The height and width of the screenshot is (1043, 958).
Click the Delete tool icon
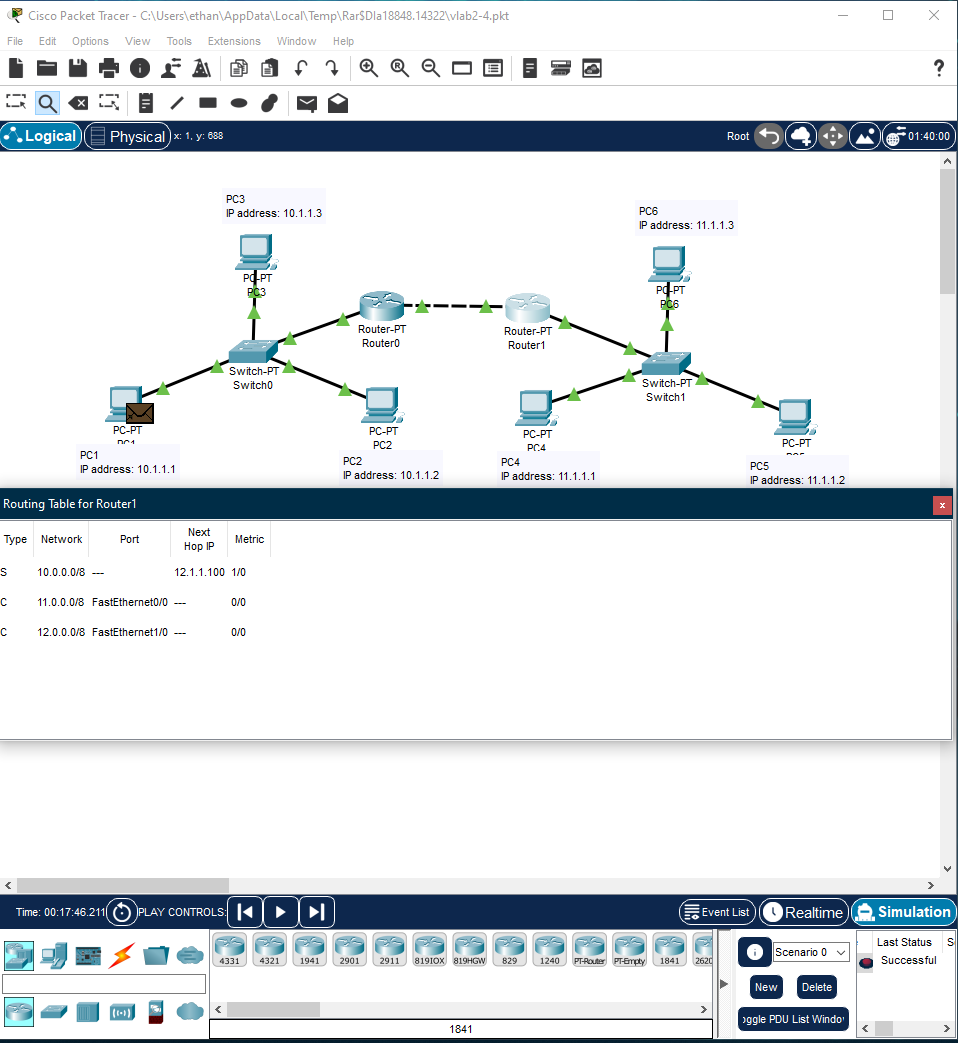click(78, 103)
